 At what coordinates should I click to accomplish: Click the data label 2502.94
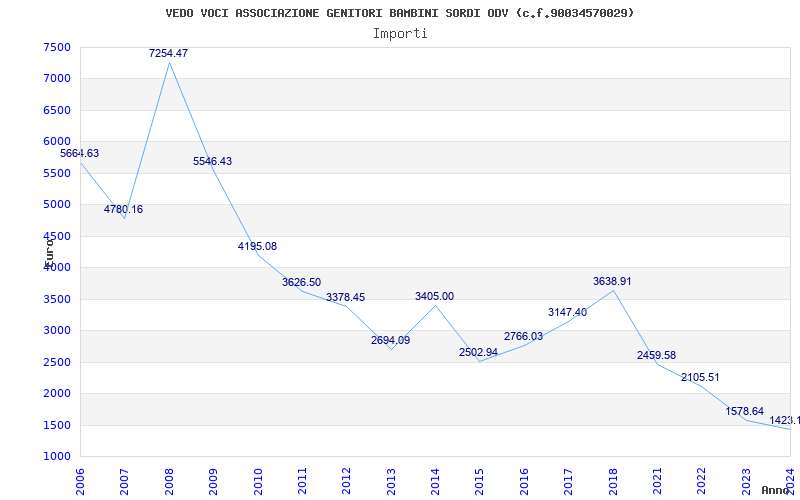[x=478, y=353]
